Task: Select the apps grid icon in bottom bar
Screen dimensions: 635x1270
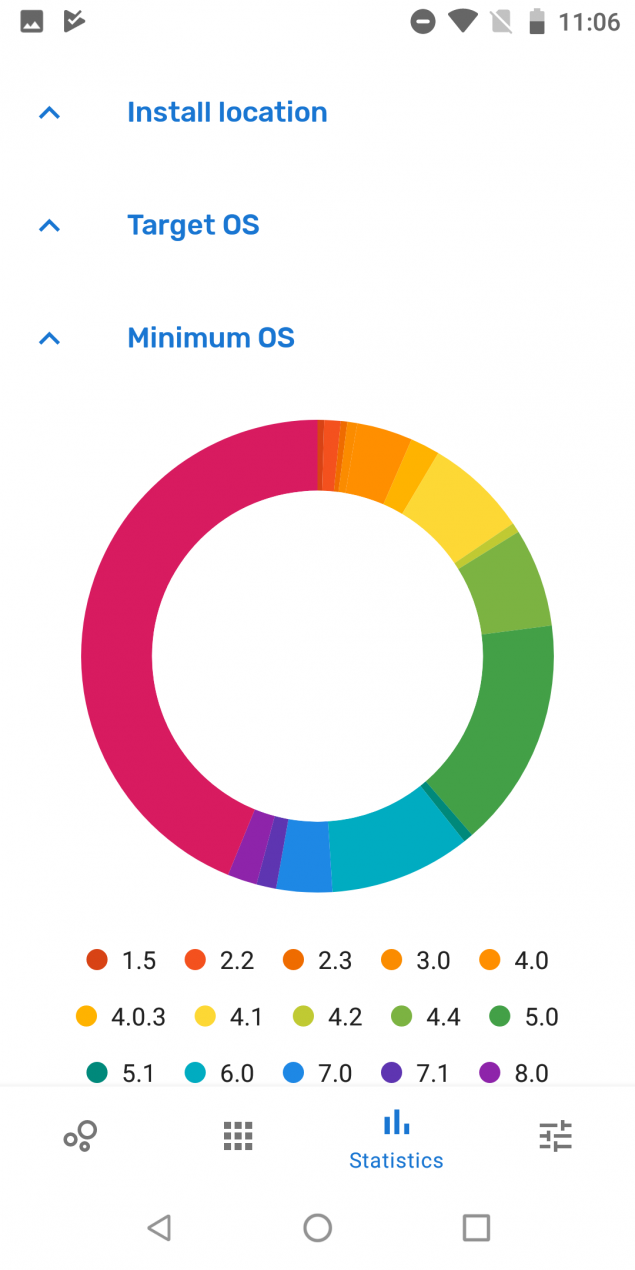Action: pyautogui.click(x=238, y=1135)
